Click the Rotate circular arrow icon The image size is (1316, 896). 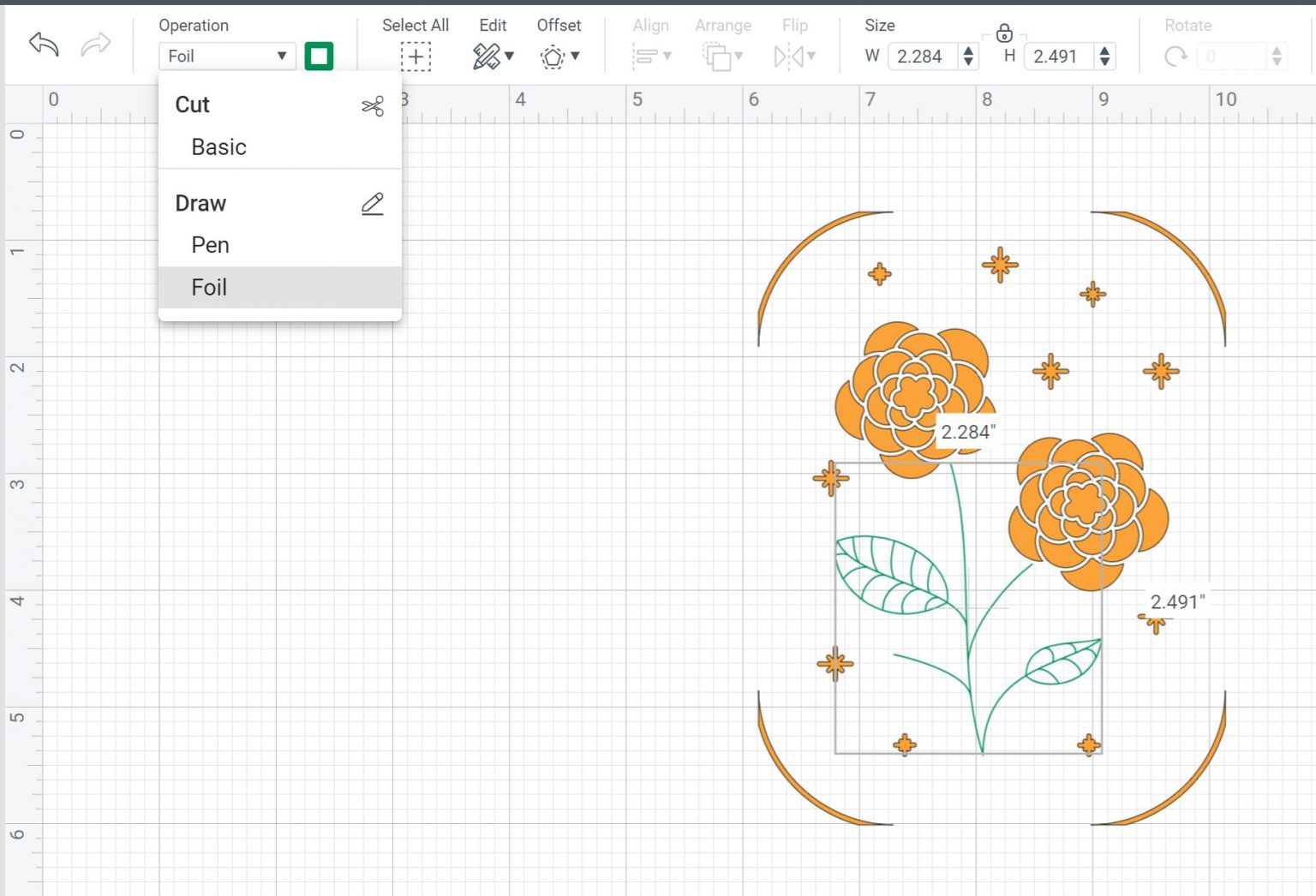[1175, 57]
